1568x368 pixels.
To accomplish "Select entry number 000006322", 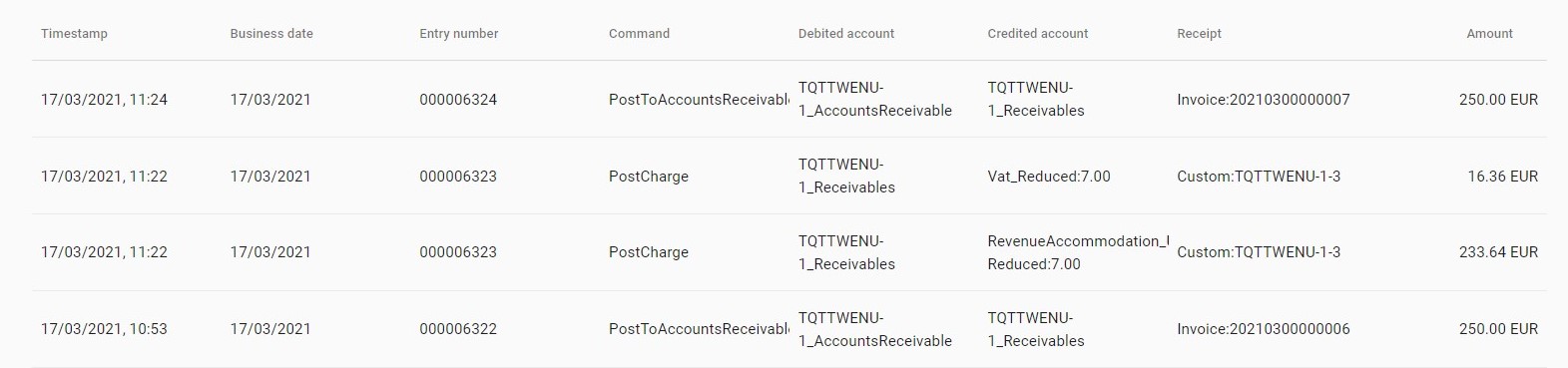I will click(458, 329).
